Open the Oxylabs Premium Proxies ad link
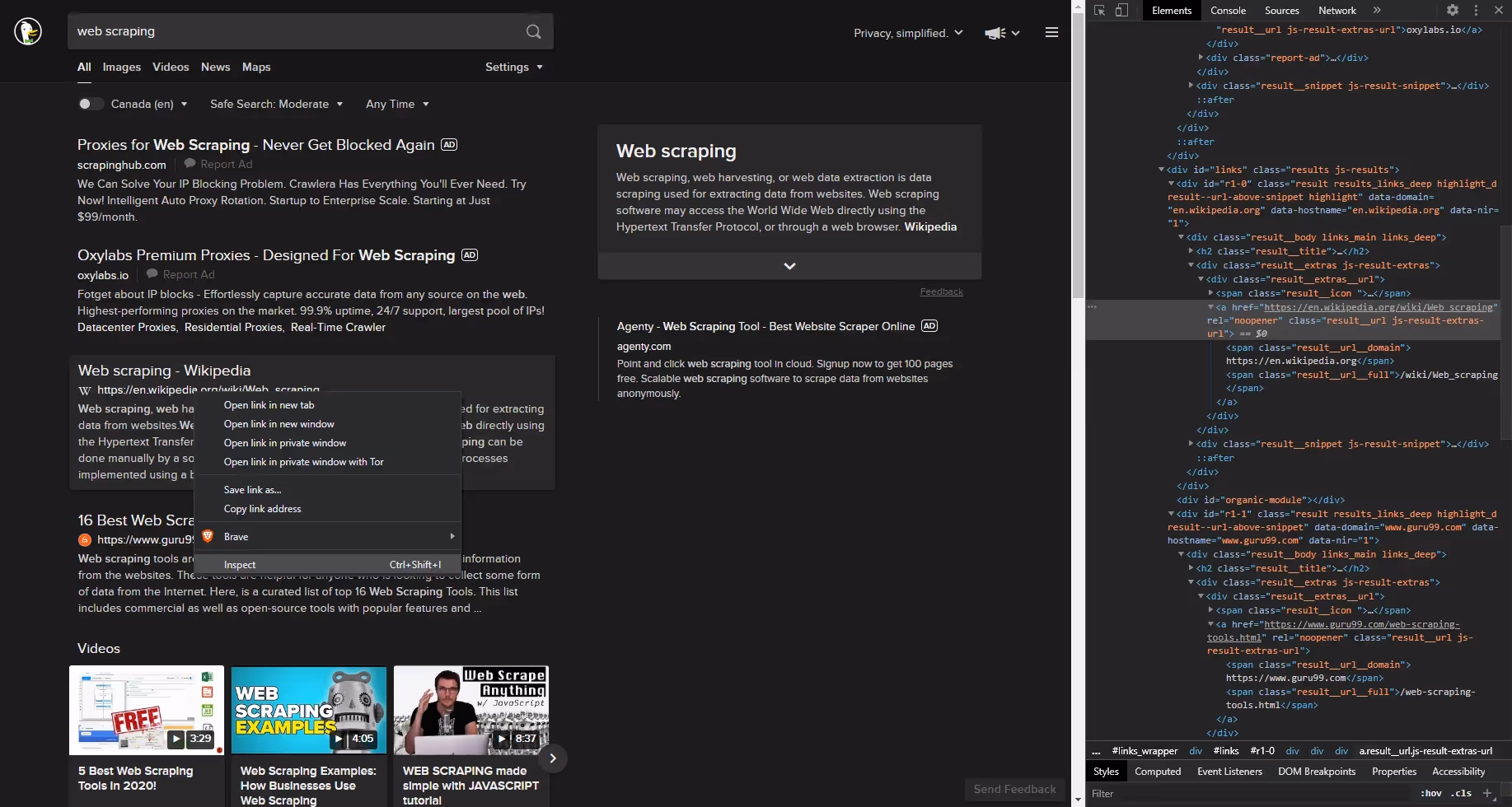This screenshot has height=807, width=1512. pos(266,255)
